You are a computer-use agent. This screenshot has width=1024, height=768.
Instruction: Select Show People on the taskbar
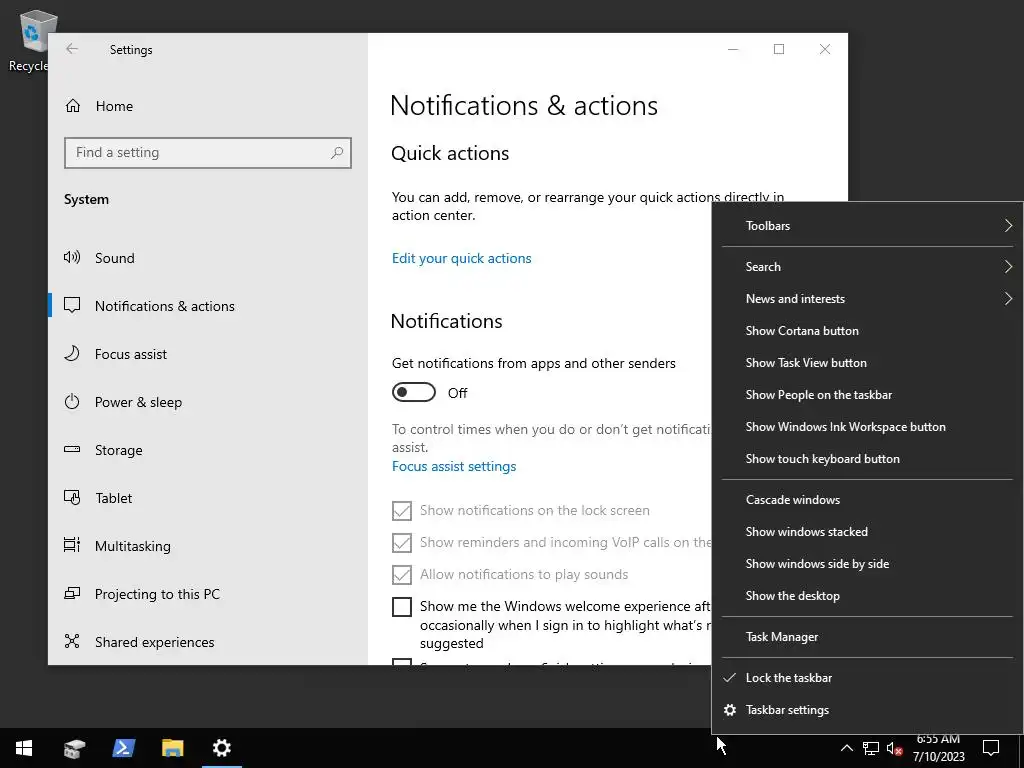pyautogui.click(x=867, y=394)
